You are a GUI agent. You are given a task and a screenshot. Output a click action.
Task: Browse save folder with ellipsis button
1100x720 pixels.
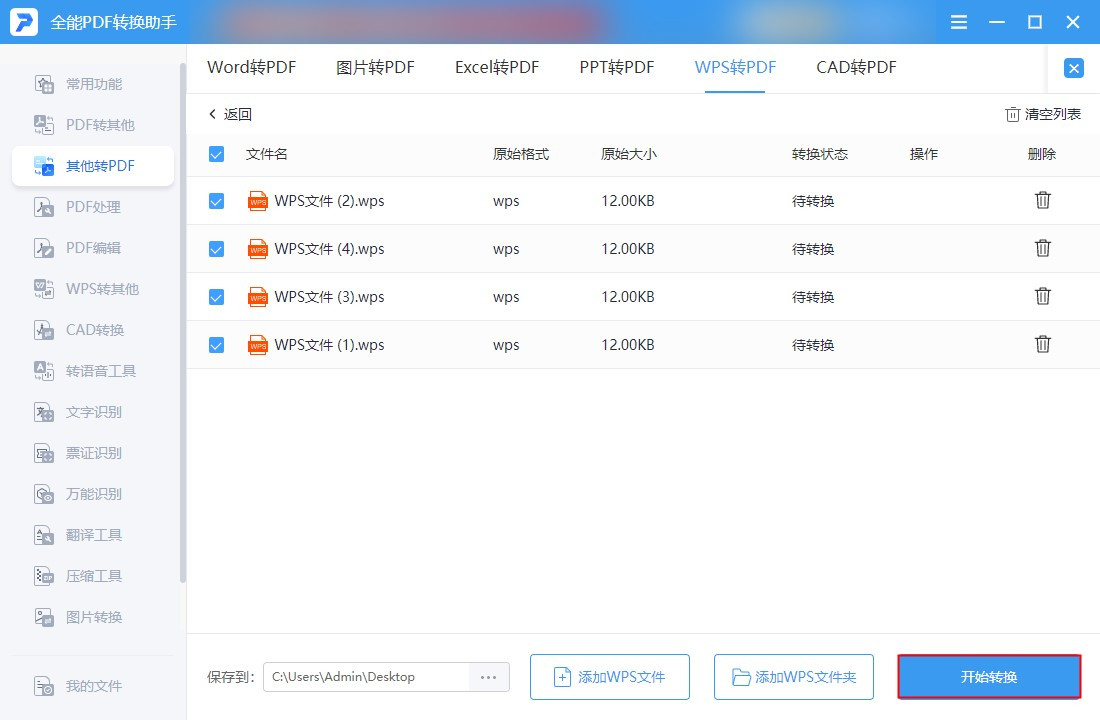coord(488,677)
